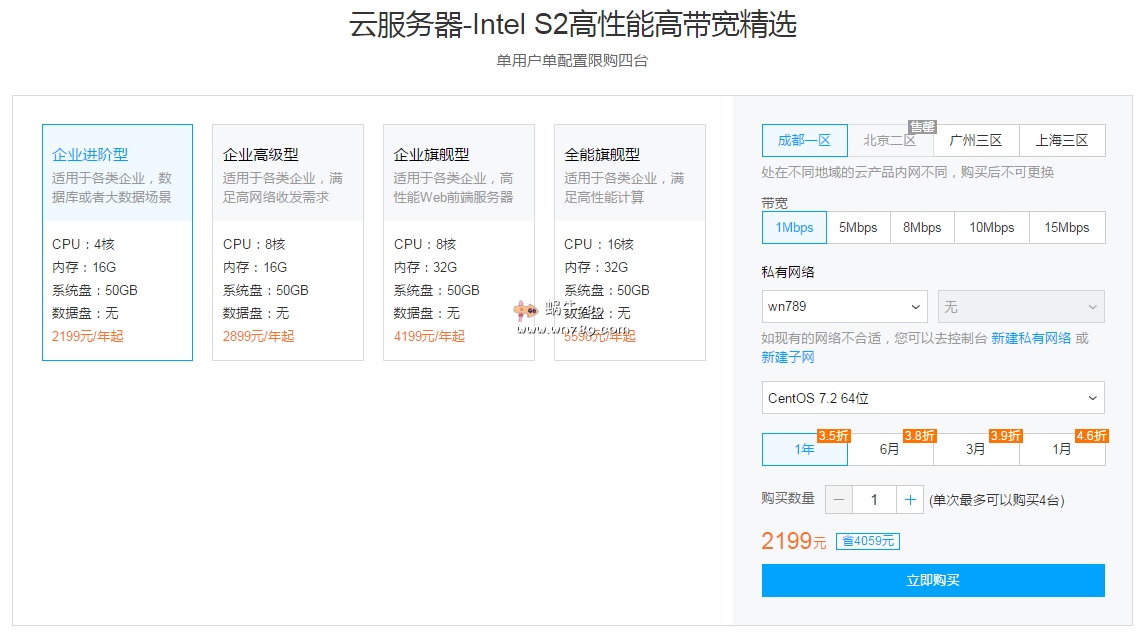Switch region to 广州三区
Screen dimensions: 1143x636
(x=976, y=141)
